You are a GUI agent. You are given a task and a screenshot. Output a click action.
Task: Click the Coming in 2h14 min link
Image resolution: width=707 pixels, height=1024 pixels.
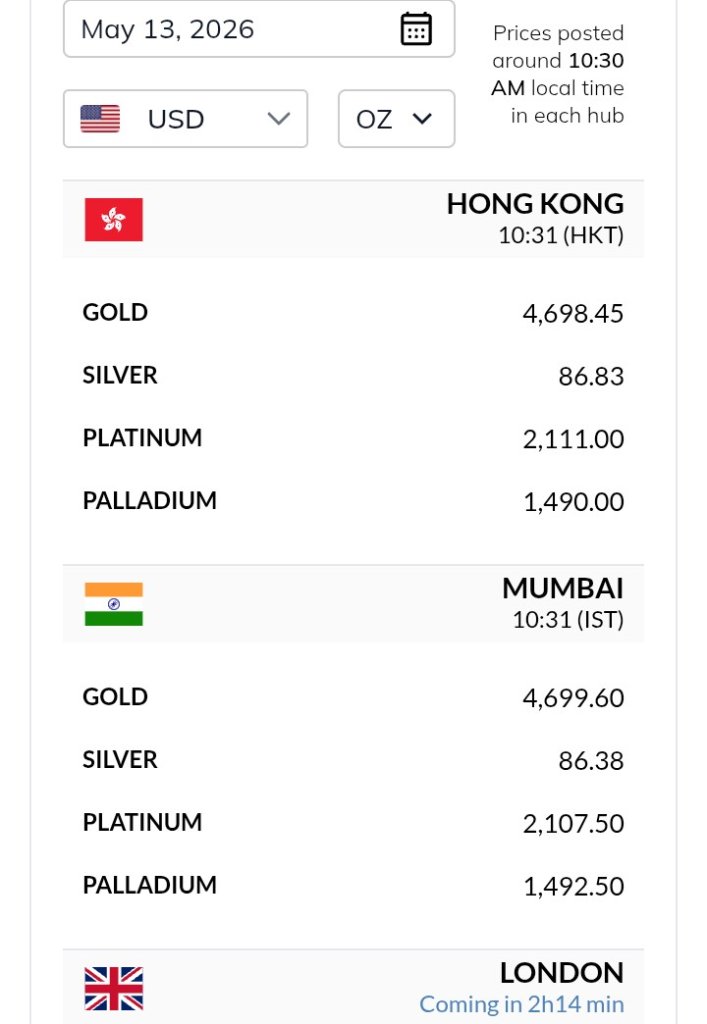(522, 1004)
